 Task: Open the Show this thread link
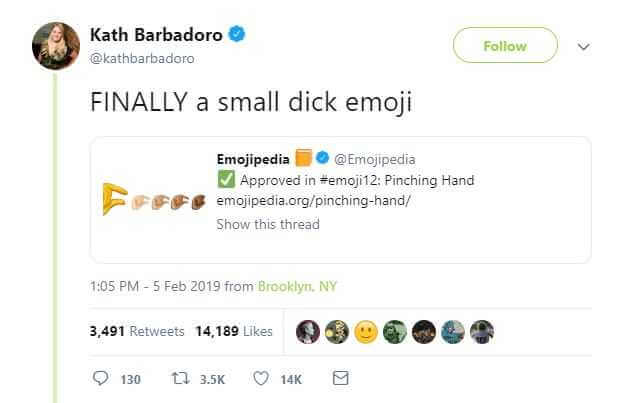click(x=268, y=224)
